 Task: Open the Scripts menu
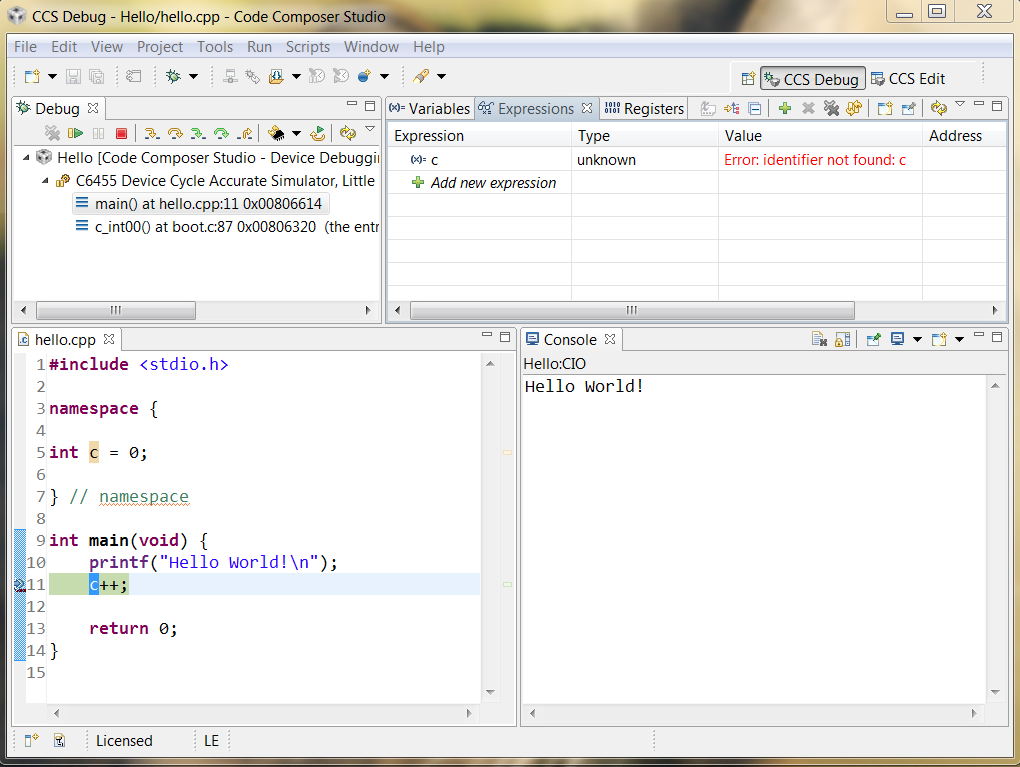point(307,47)
